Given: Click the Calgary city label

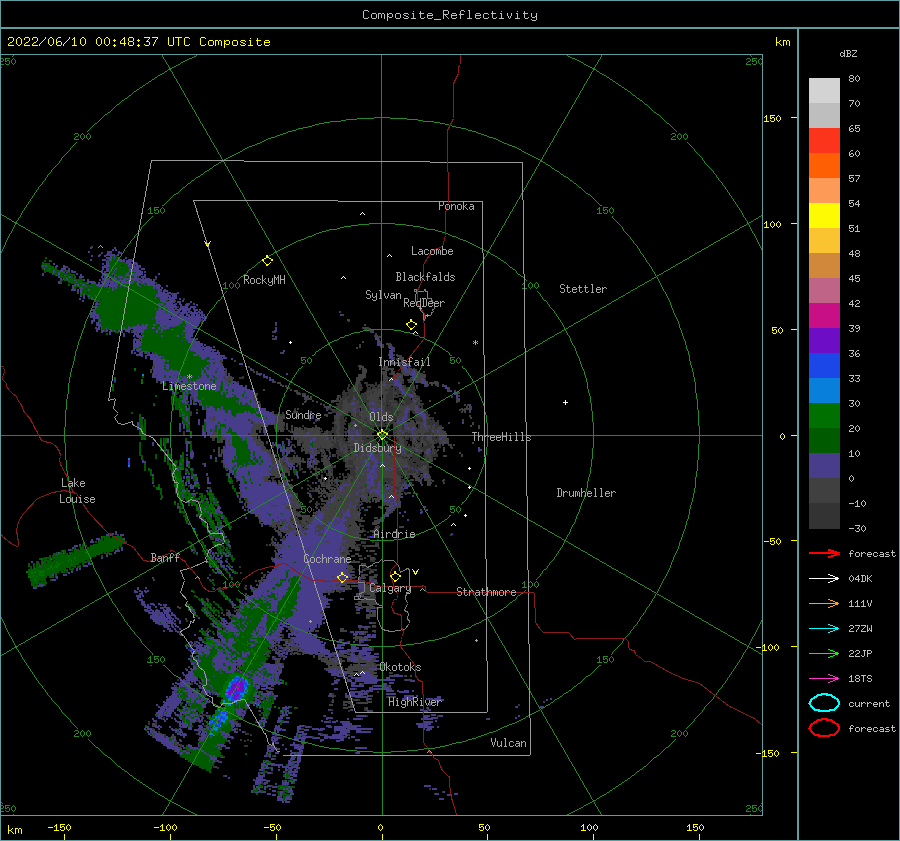Looking at the screenshot, I should click(390, 588).
